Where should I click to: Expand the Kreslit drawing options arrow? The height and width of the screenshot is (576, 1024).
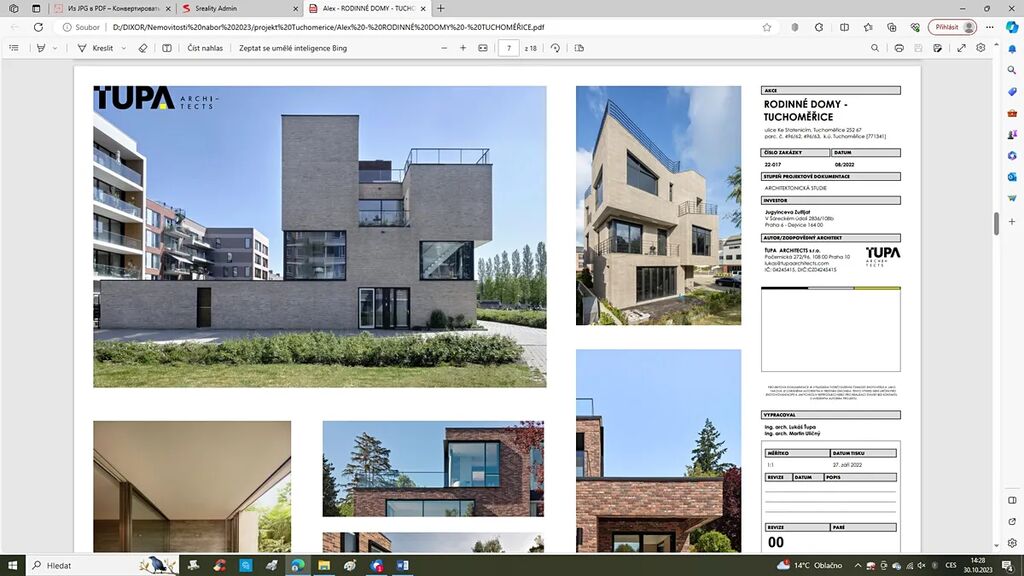pos(123,48)
